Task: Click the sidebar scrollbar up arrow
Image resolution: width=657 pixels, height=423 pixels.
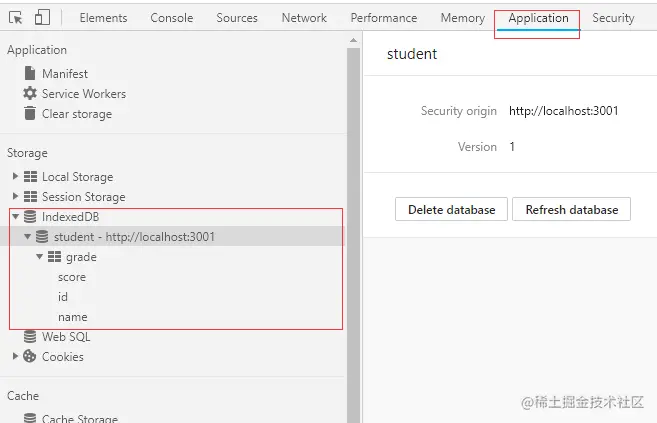Action: (353, 40)
